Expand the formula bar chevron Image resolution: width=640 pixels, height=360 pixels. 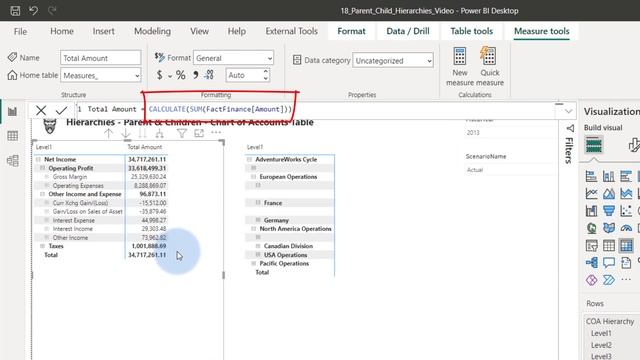point(568,111)
